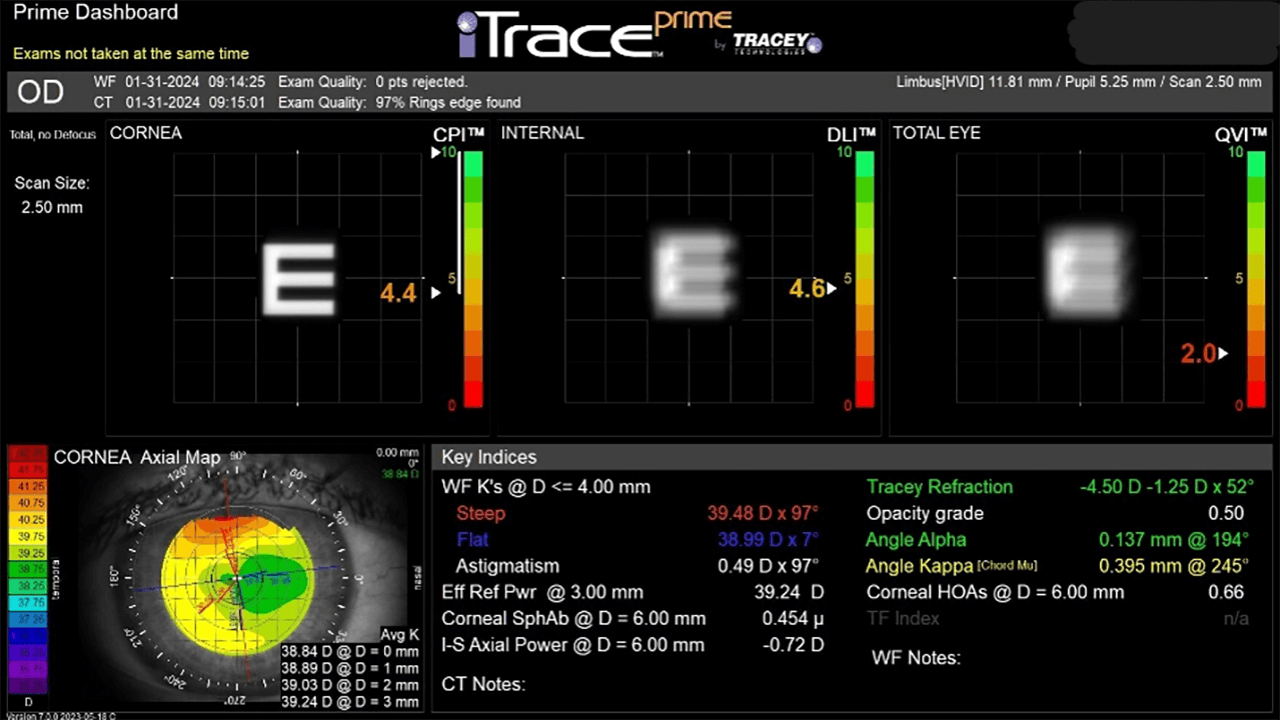Screen dimensions: 1280x720
Task: Click the Angle Kappa value 0.395 mm @ 245°
Action: click(x=1173, y=566)
